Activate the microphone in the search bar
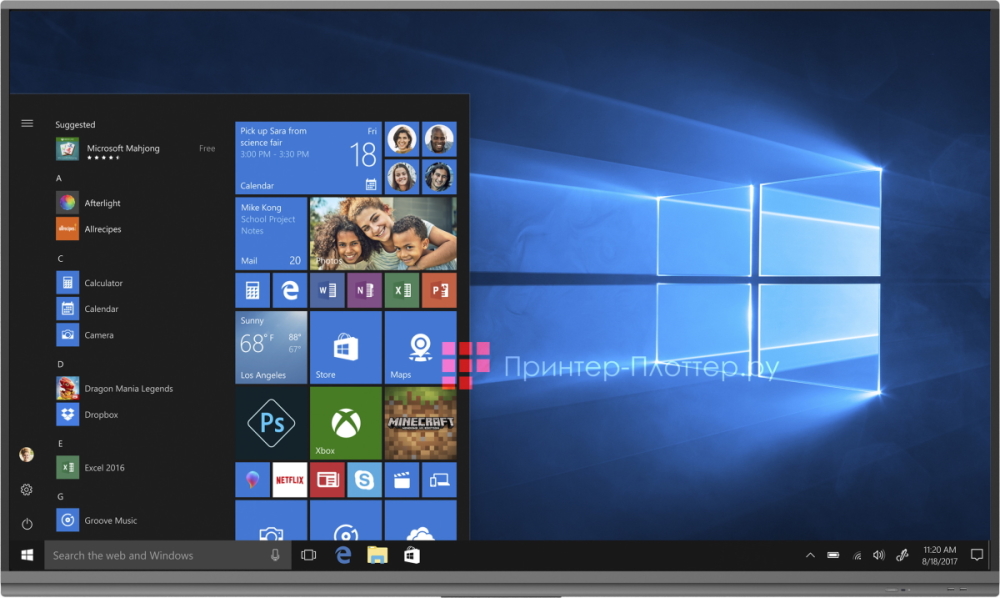 click(x=275, y=554)
